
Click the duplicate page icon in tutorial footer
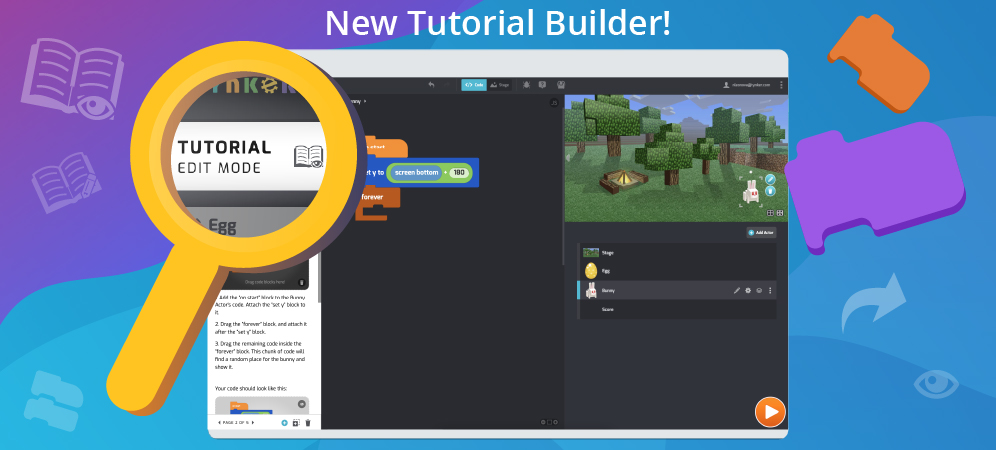click(x=296, y=423)
